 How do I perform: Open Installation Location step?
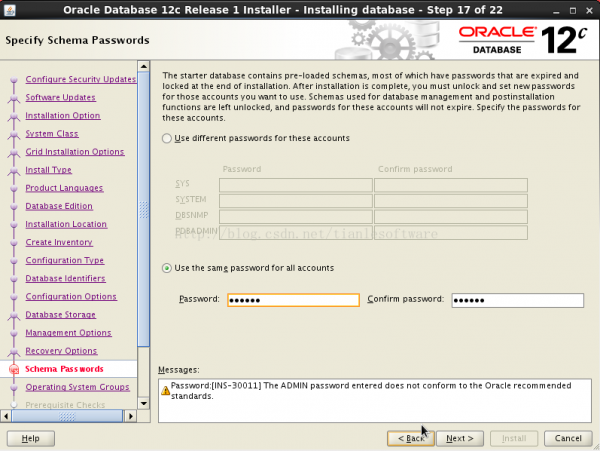66,224
